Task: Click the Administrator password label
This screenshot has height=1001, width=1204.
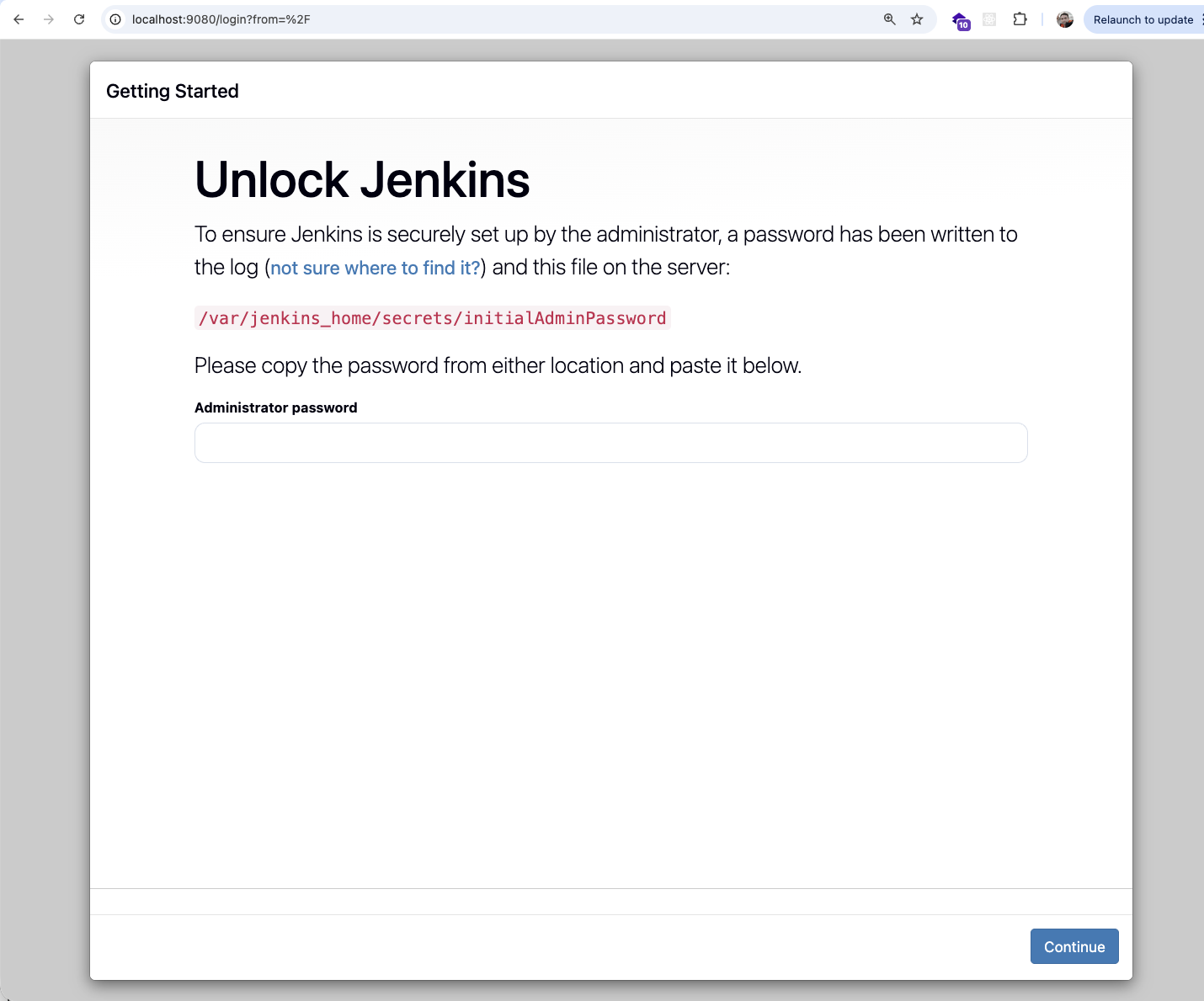Action: pos(275,407)
